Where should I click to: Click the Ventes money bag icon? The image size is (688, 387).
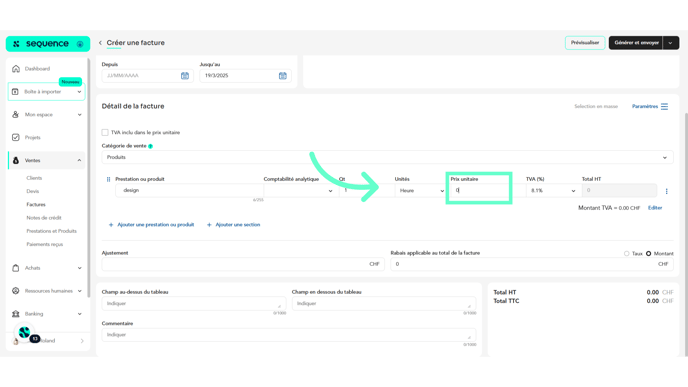pos(16,161)
